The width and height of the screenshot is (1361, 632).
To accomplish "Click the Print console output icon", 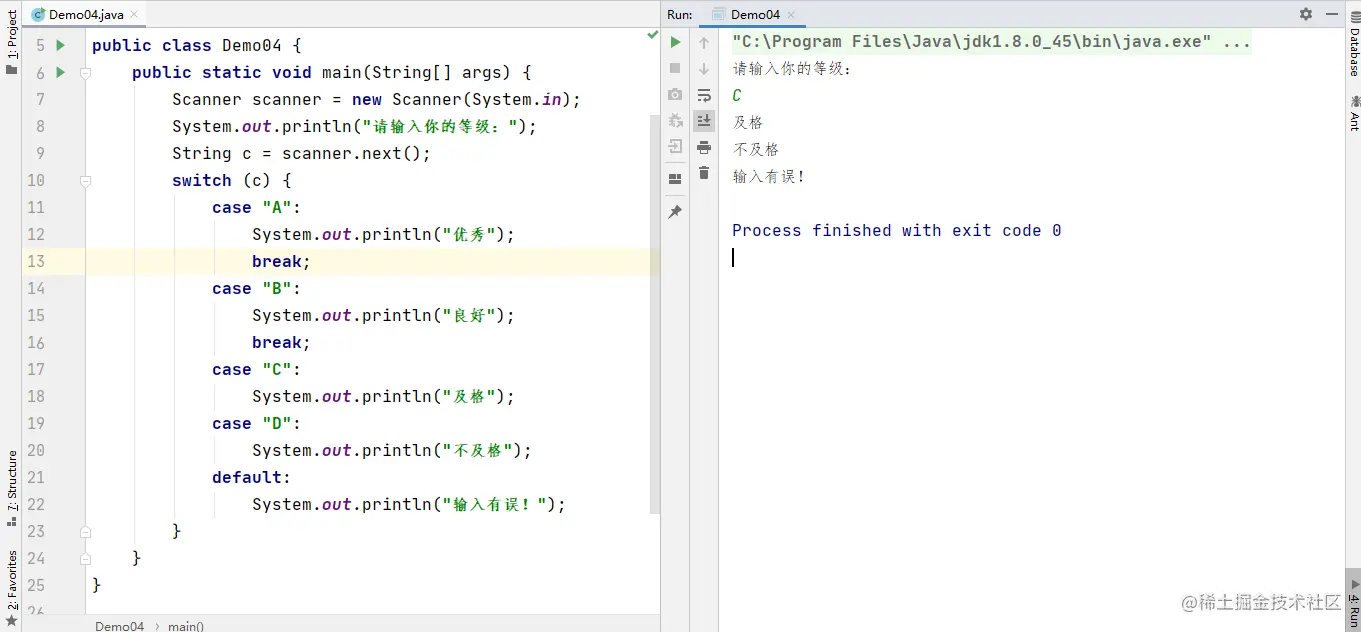I will [x=704, y=147].
